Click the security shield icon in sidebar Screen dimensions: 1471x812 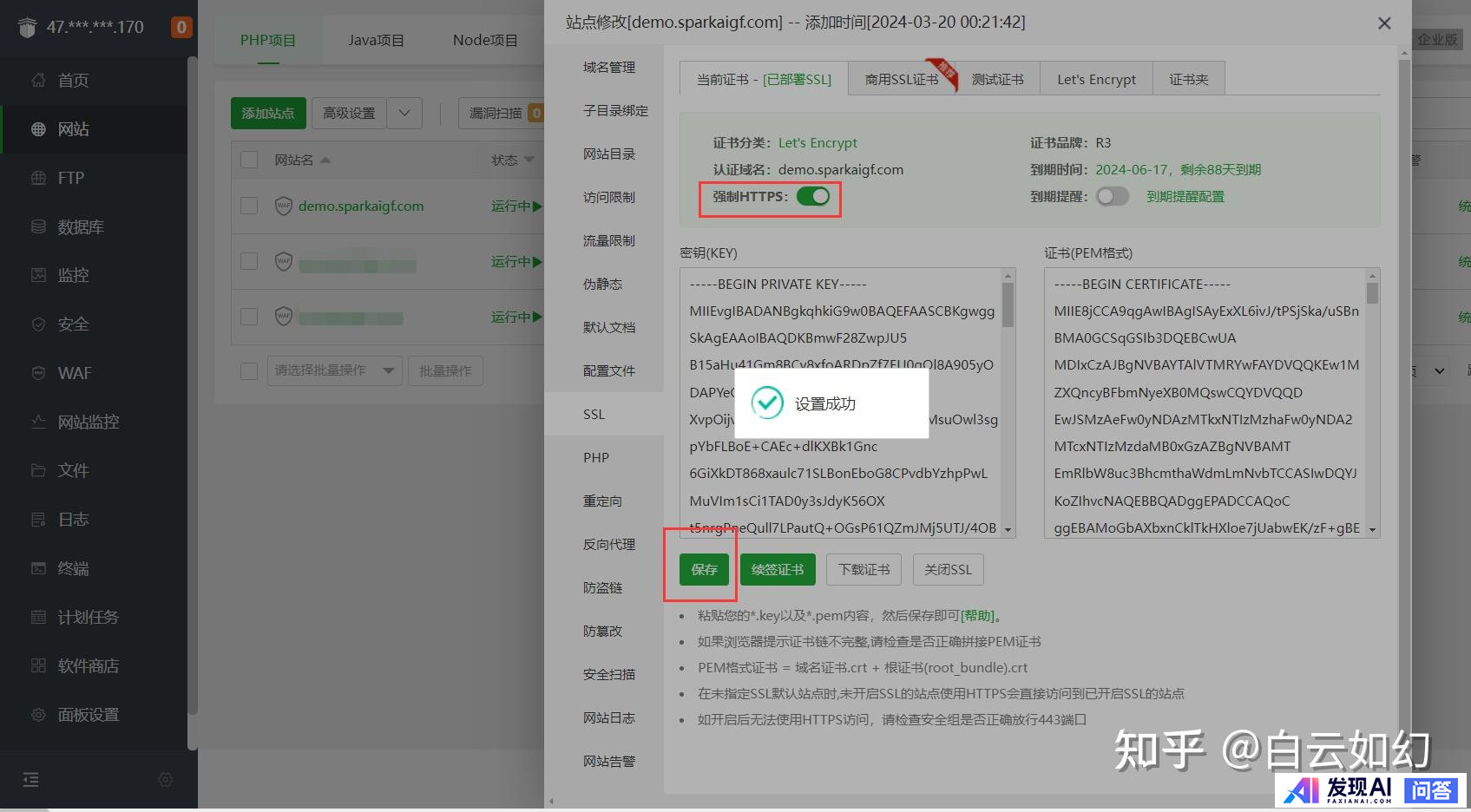tap(38, 324)
